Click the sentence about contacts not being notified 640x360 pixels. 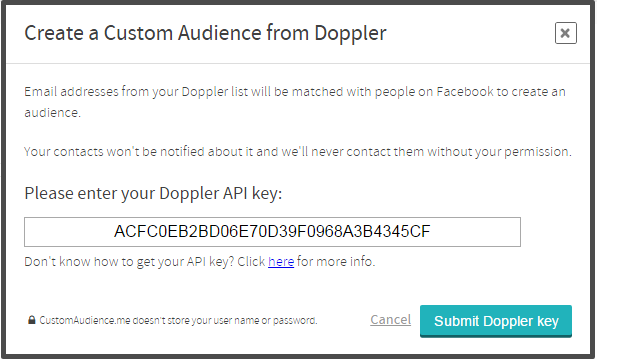(x=298, y=152)
